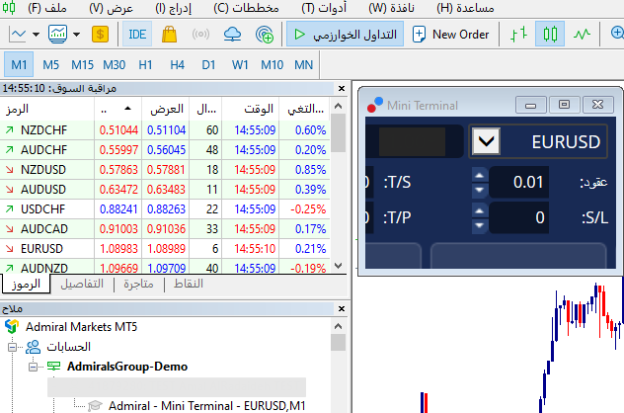Collapse the AdmiralsGroup-Demo tree node
This screenshot has height=413, width=624.
click(33, 367)
